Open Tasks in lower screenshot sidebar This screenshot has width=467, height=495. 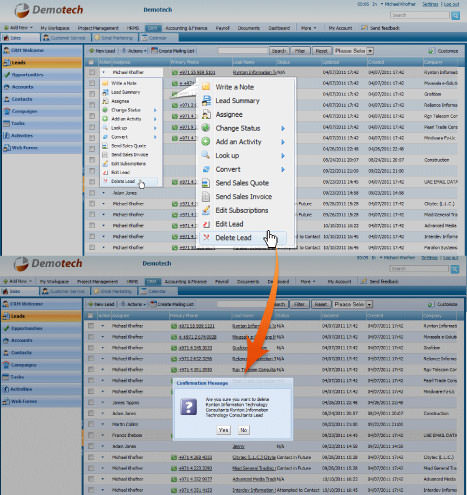click(x=41, y=377)
